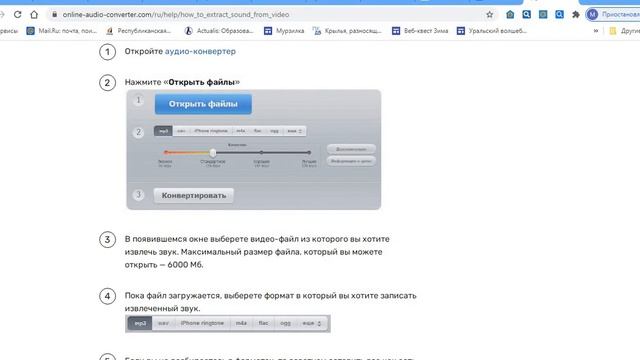The width and height of the screenshot is (640, 360).
Task: Focus the address bar URL
Action: click(176, 15)
